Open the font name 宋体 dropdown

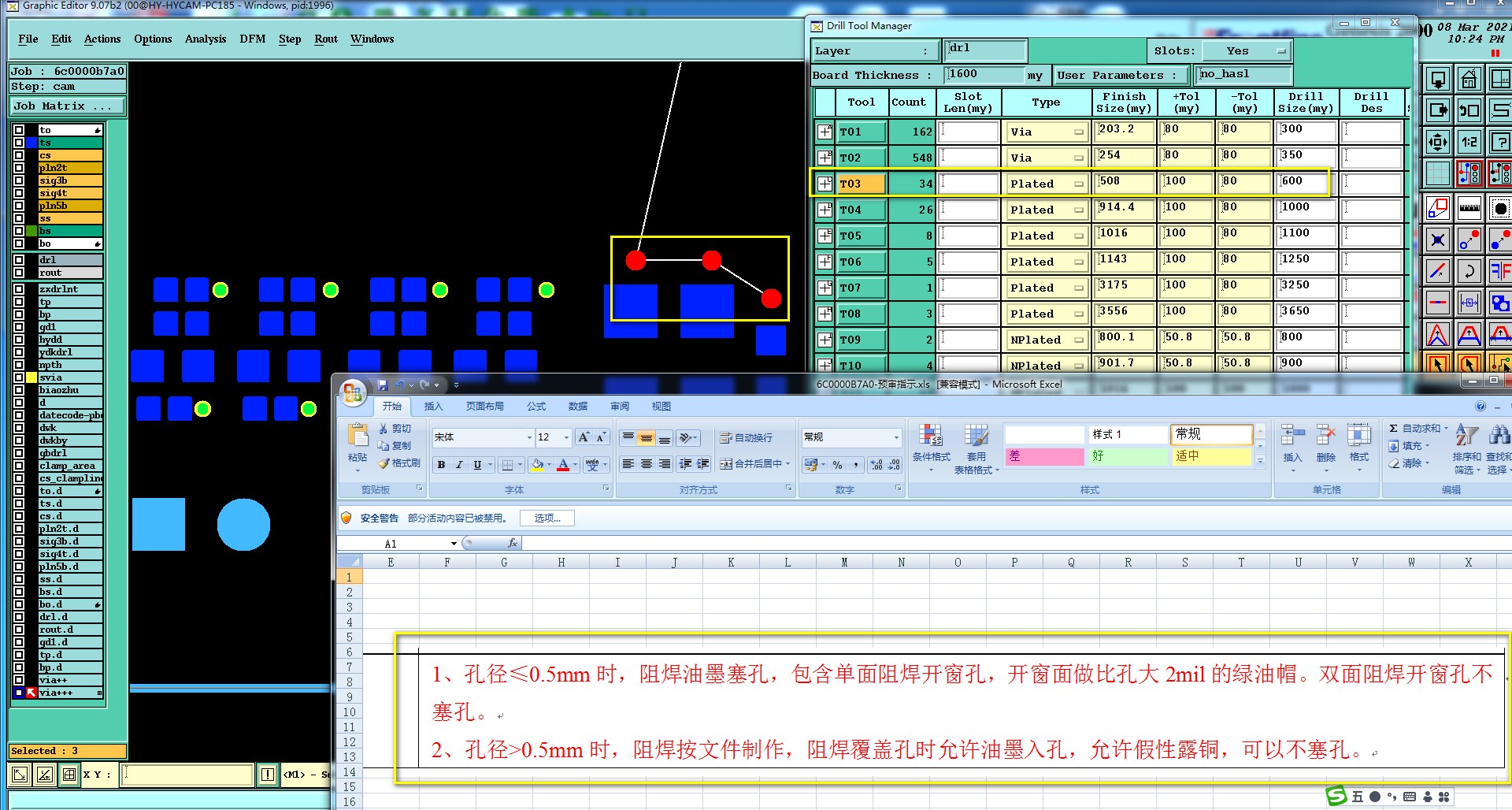coord(529,437)
